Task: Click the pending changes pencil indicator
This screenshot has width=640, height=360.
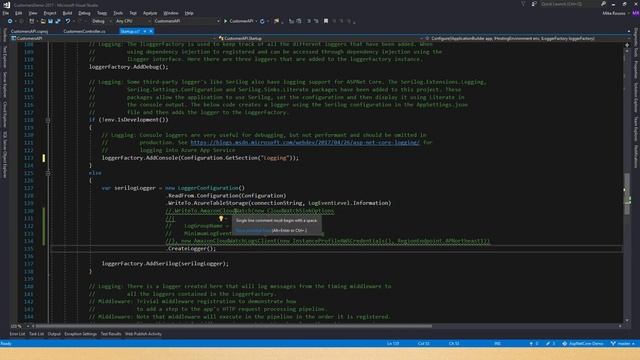Action: [x=550, y=344]
